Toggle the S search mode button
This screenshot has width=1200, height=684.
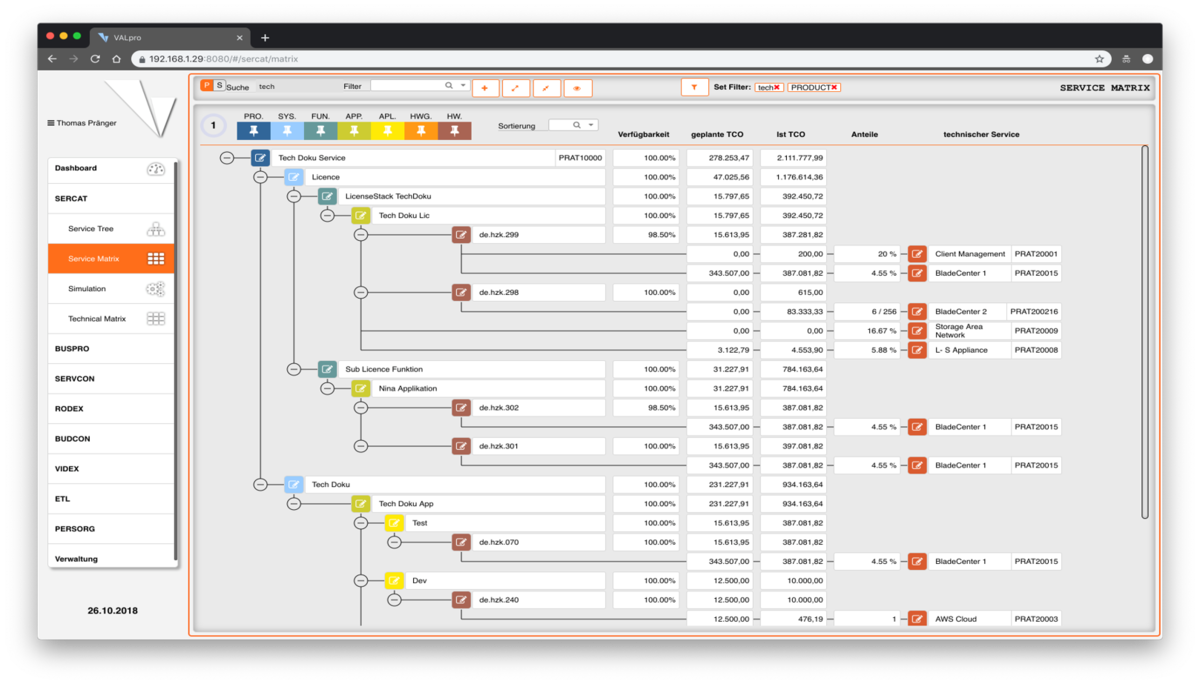tap(219, 86)
